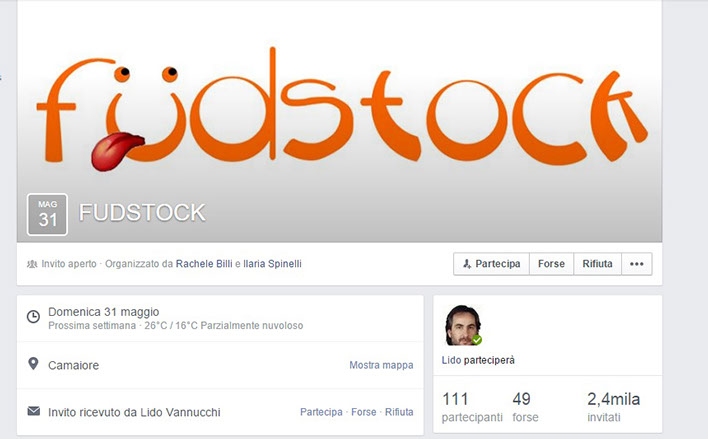Viewport: 708px width, 439px height.
Task: Click the green checkmark badge on Lido's photo
Action: 476,340
